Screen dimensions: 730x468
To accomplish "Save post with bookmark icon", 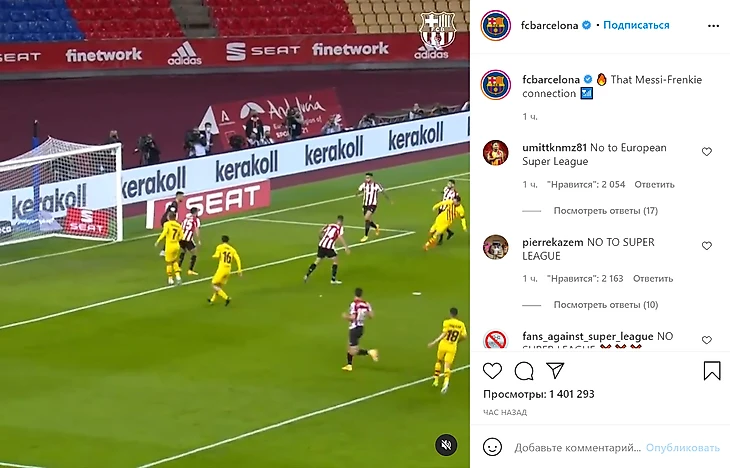I will coord(712,371).
